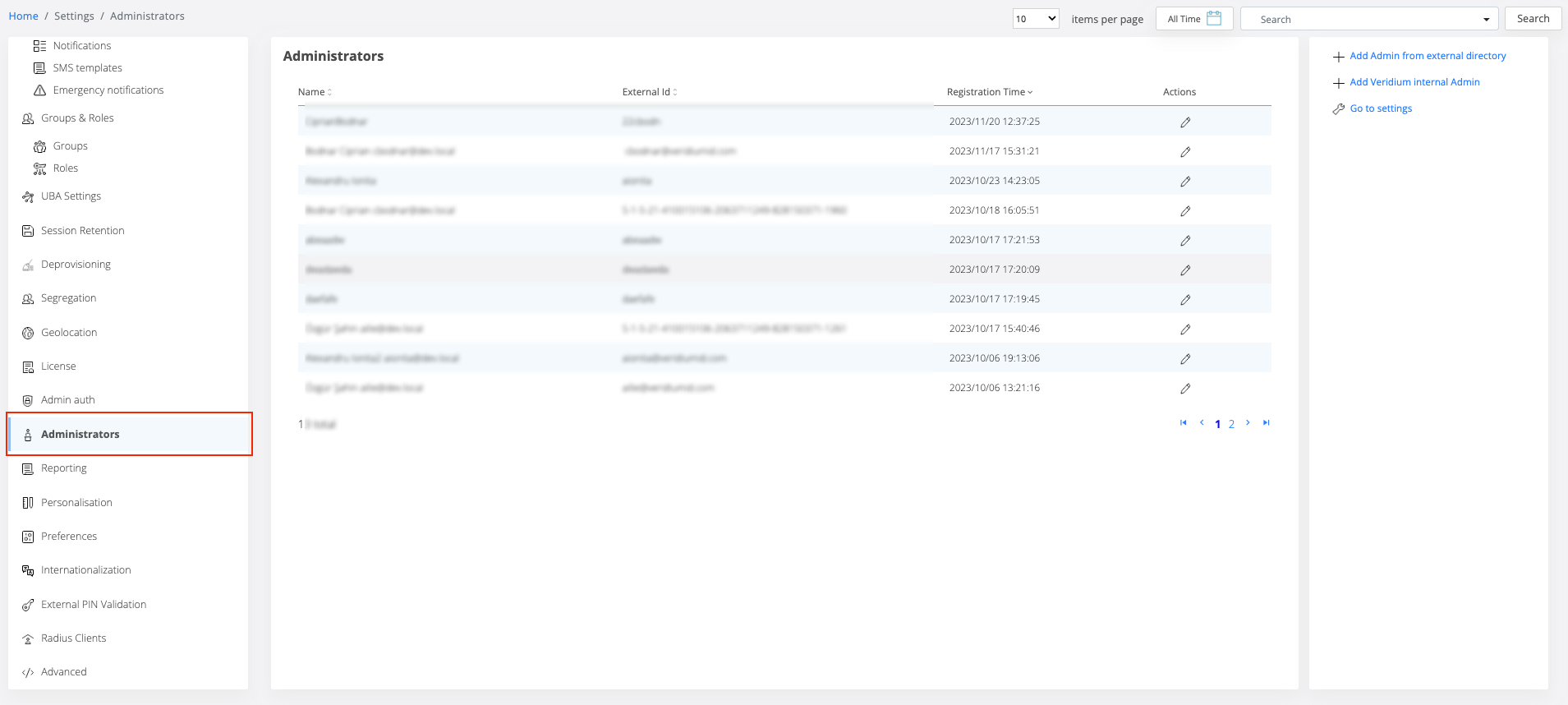Open calendar icon in All Time filter
This screenshot has width=1568, height=705.
coord(1214,18)
